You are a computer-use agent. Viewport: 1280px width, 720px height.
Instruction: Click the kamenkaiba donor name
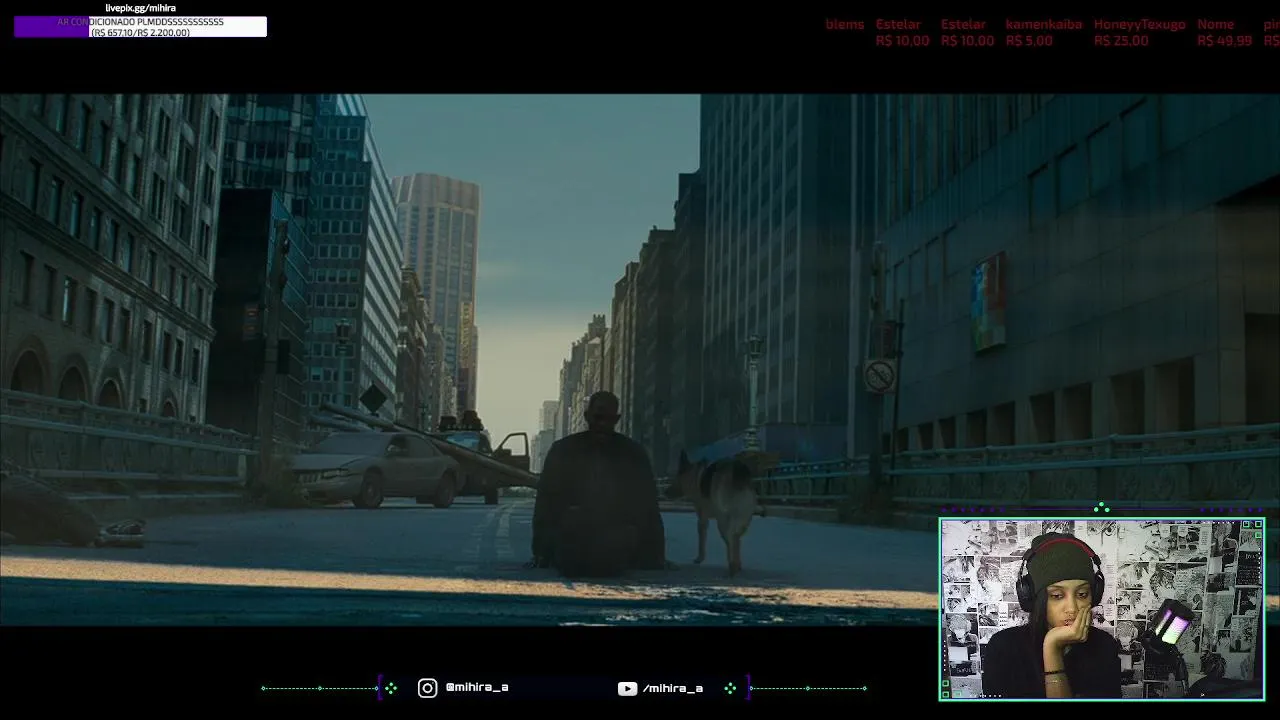(x=1043, y=24)
